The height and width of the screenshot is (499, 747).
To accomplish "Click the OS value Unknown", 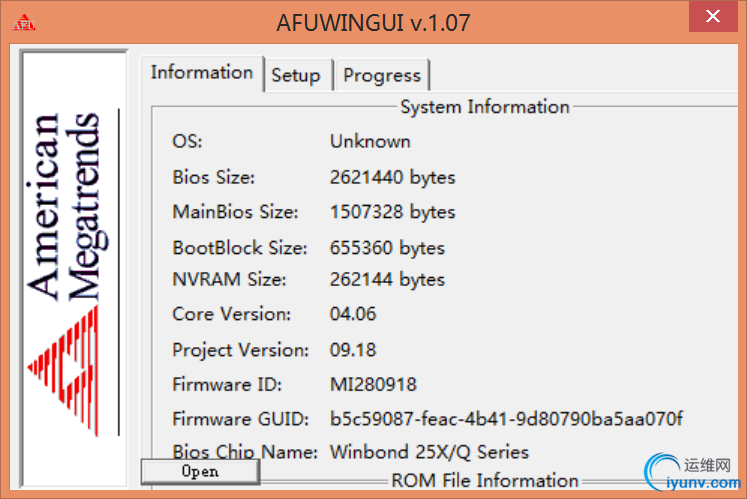I will 370,141.
